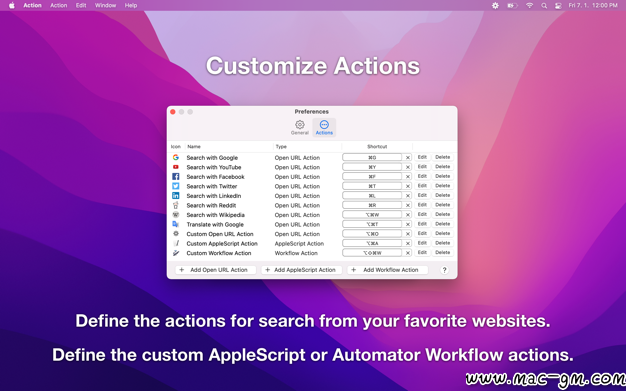Clear the shortcut for Custom AppleScript Action
The width and height of the screenshot is (626, 391).
408,243
